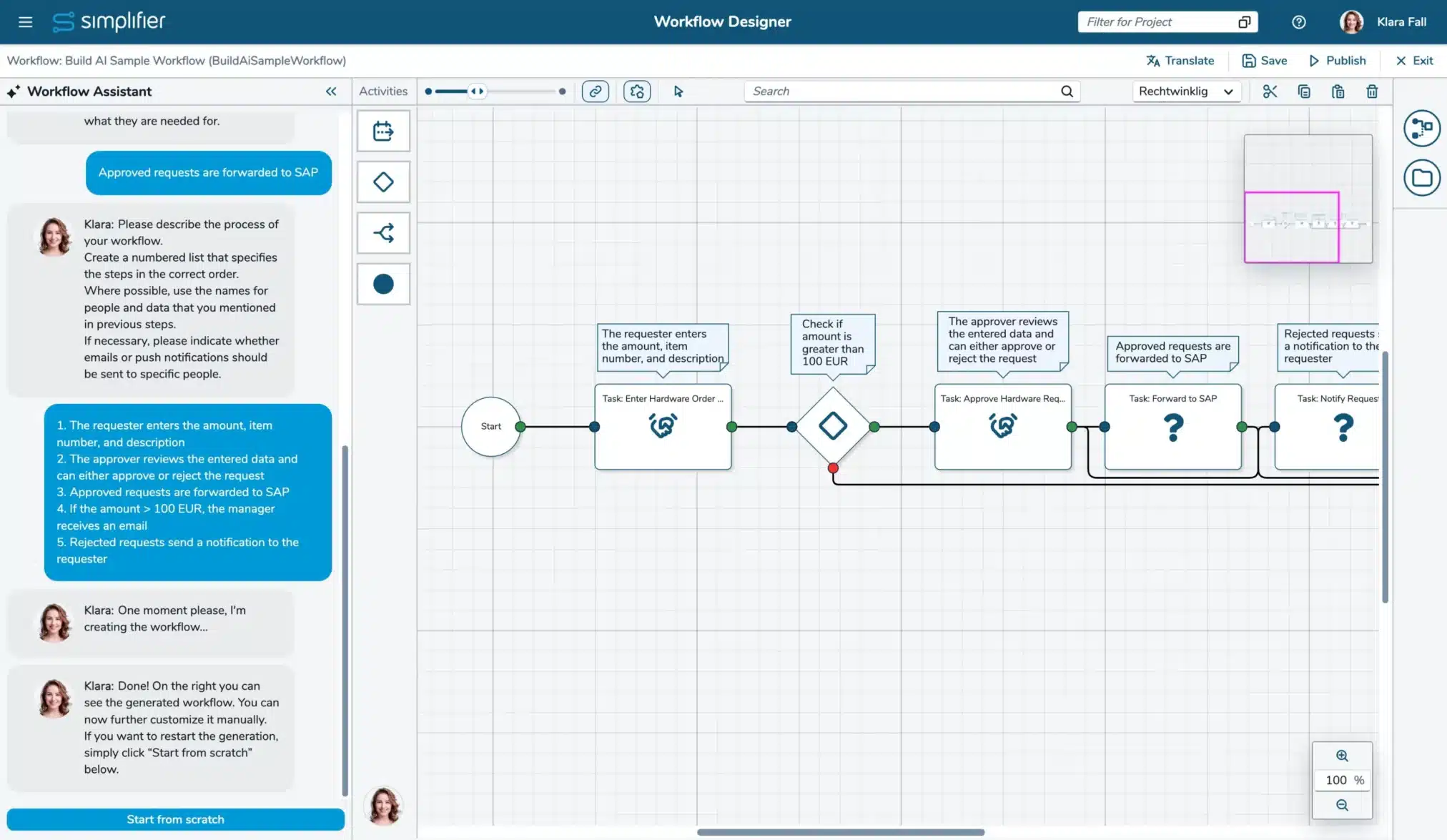
Task: Click the scissors cut icon
Action: click(x=1270, y=92)
